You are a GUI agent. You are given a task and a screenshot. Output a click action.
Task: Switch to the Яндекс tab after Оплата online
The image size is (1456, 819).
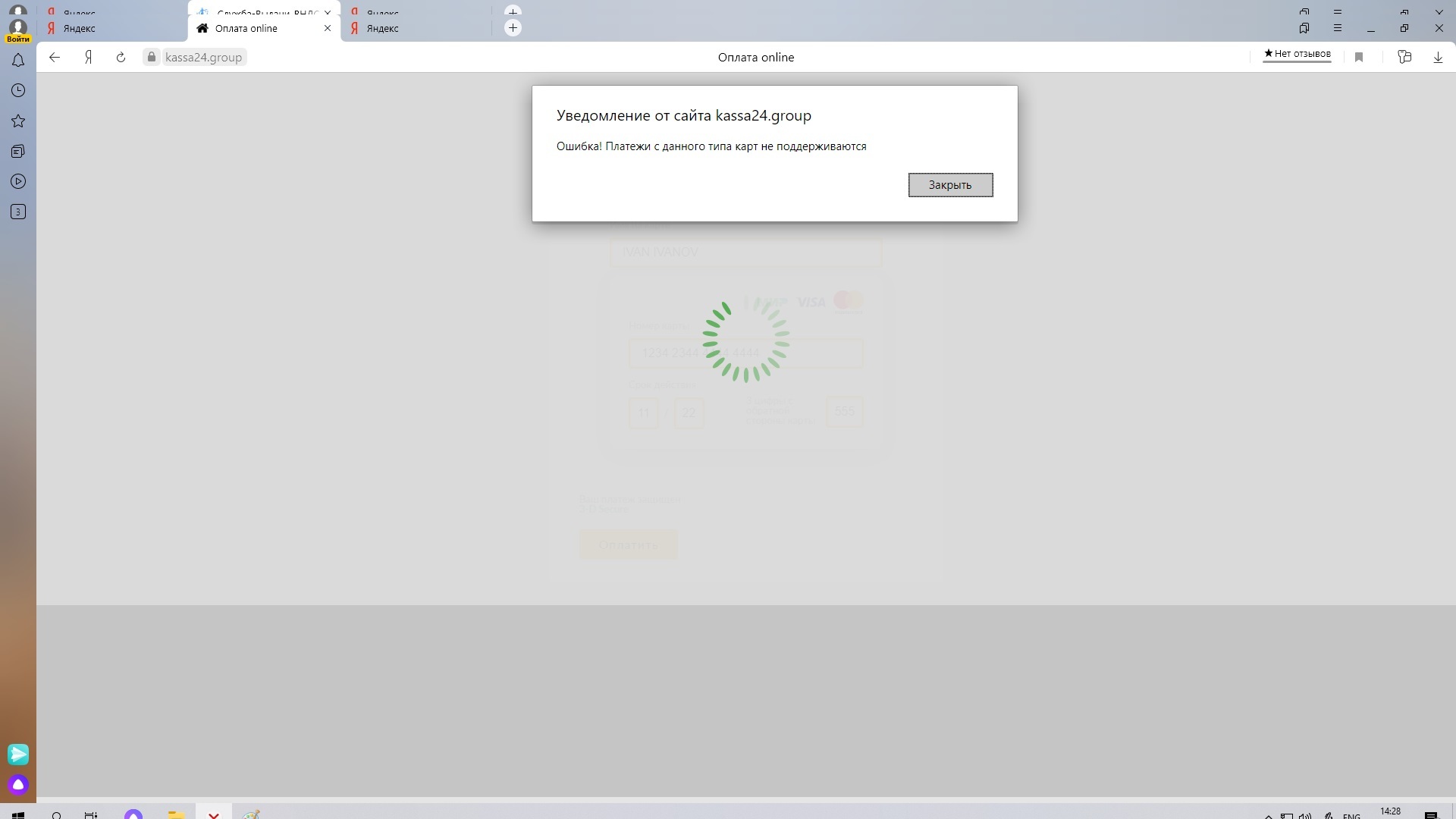pos(416,29)
